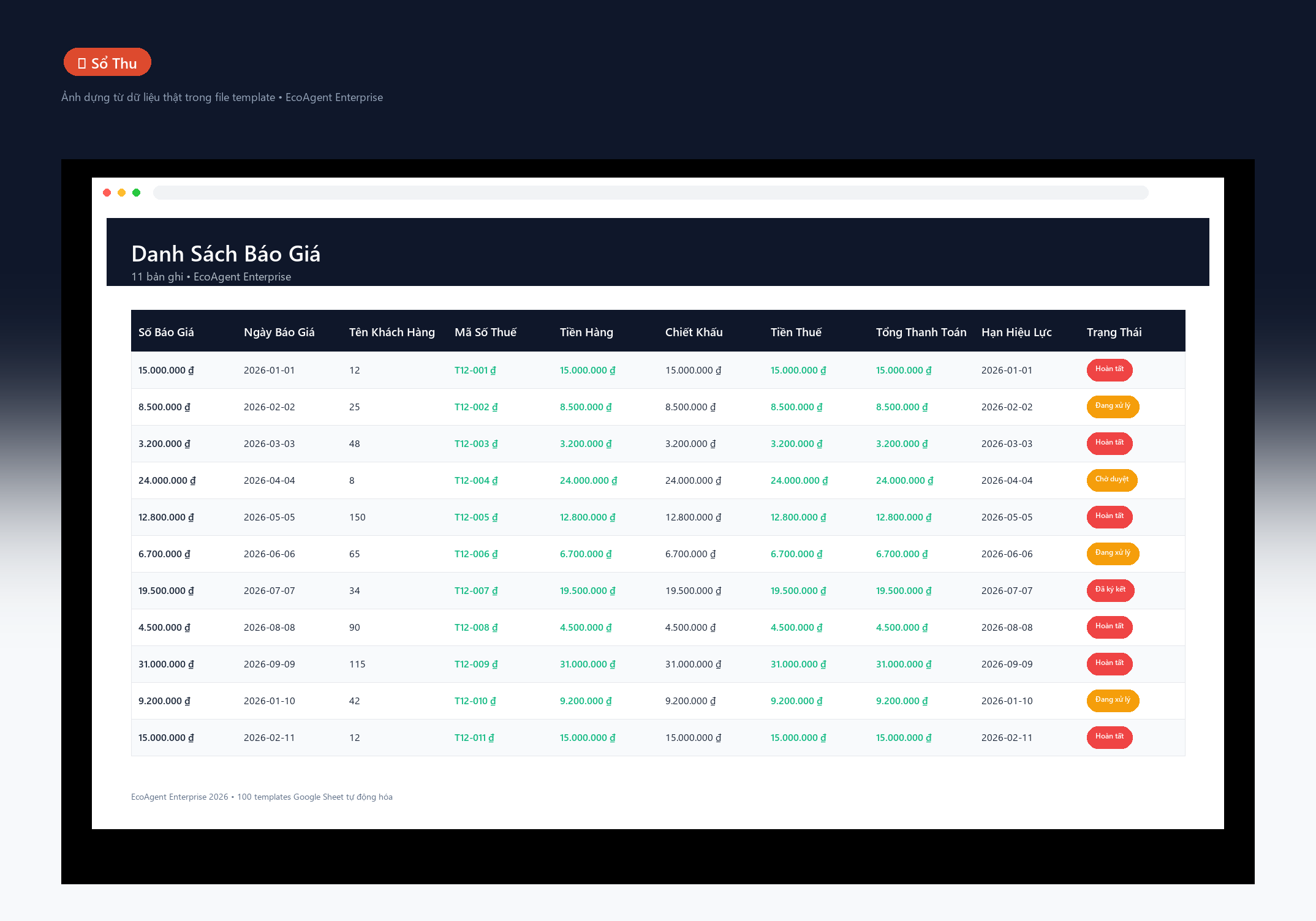
Task: Select the Số Báo Giá column header
Action: point(166,332)
